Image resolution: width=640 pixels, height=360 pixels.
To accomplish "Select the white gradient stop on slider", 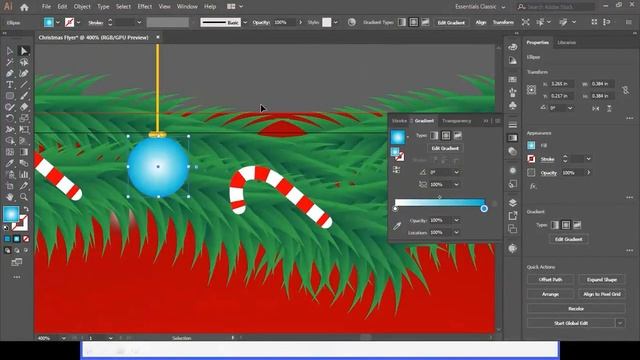I will pos(395,209).
